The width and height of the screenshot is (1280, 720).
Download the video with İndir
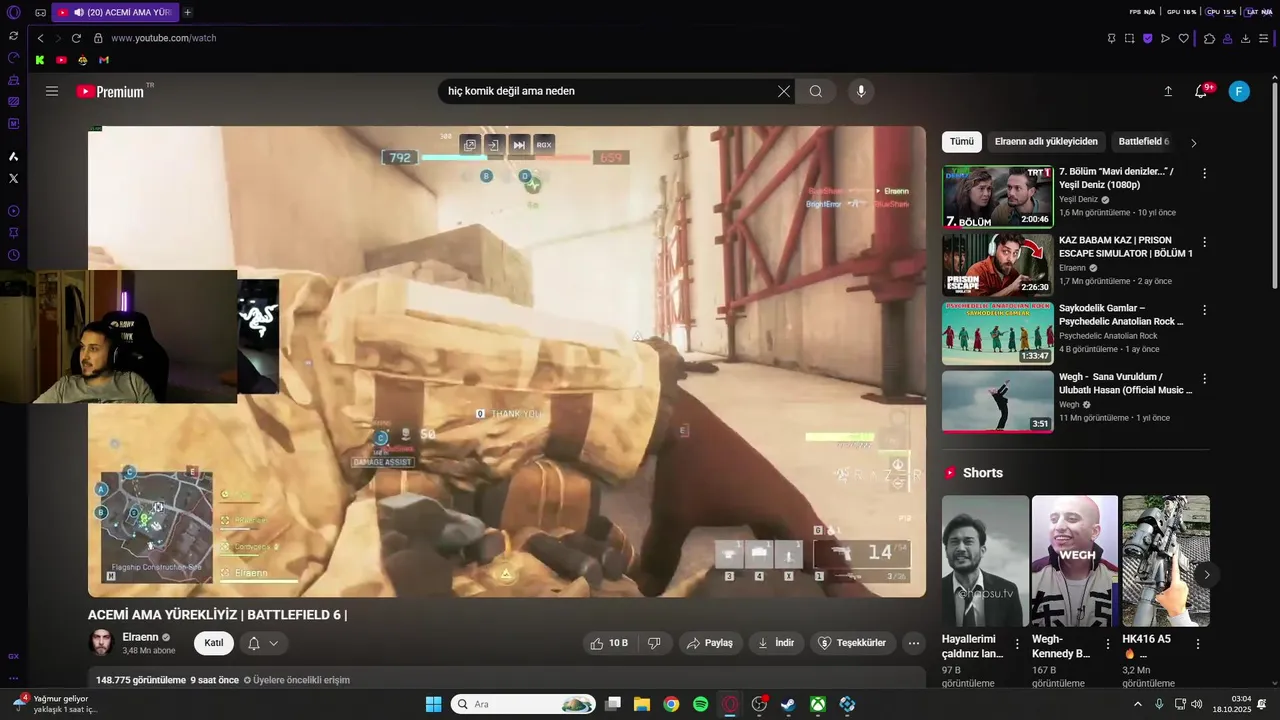pos(776,643)
